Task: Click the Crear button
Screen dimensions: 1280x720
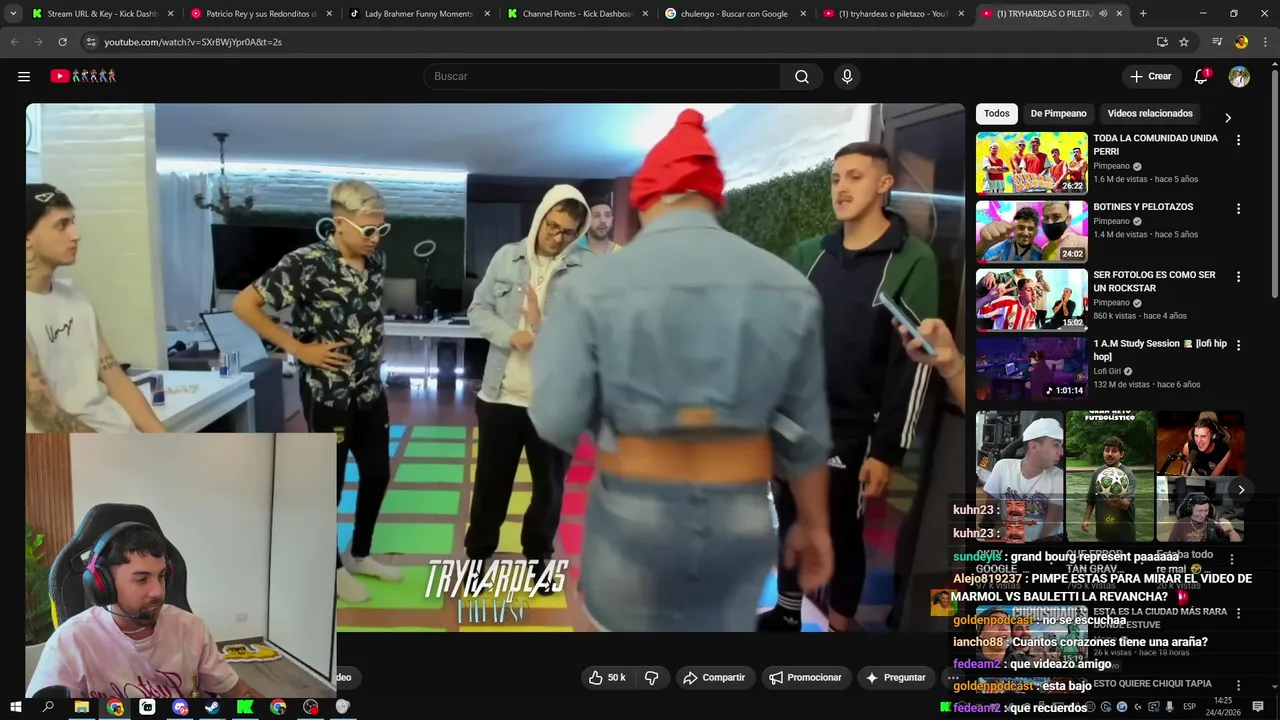Action: (1150, 76)
